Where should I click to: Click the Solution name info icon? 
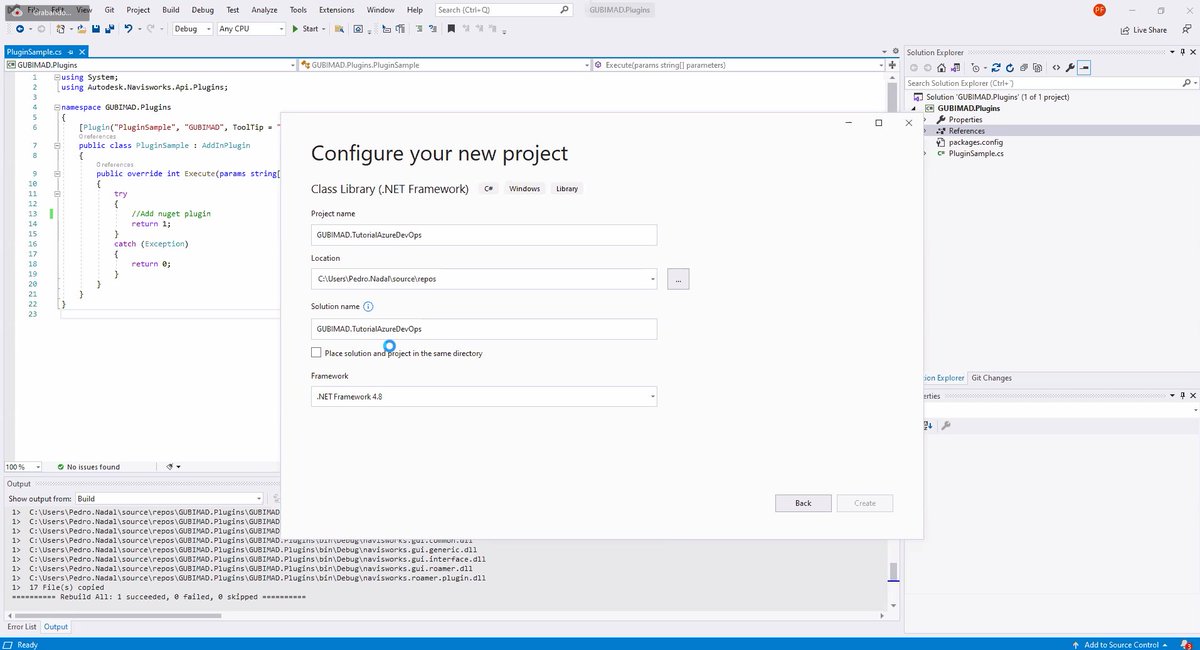[x=368, y=307]
